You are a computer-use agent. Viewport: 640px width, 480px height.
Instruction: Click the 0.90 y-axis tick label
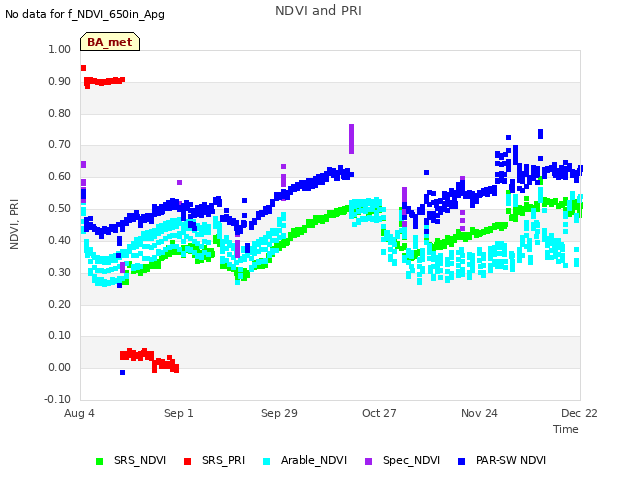coord(60,81)
